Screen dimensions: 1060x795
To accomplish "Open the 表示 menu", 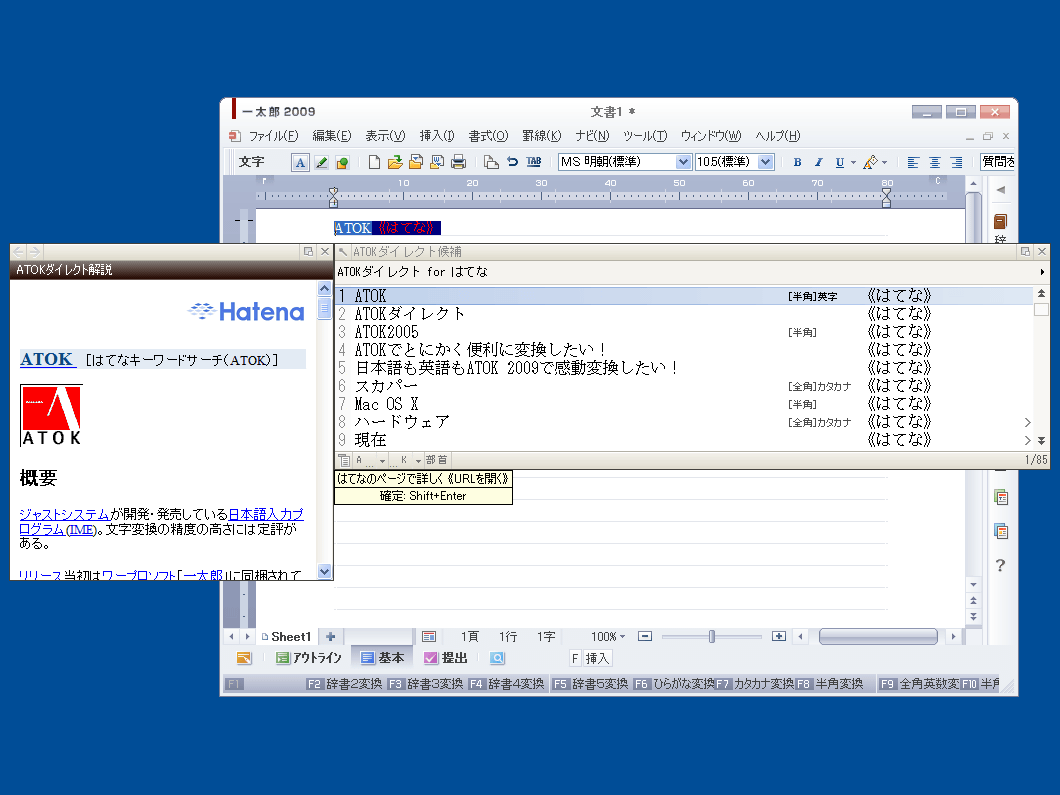I will click(x=385, y=136).
